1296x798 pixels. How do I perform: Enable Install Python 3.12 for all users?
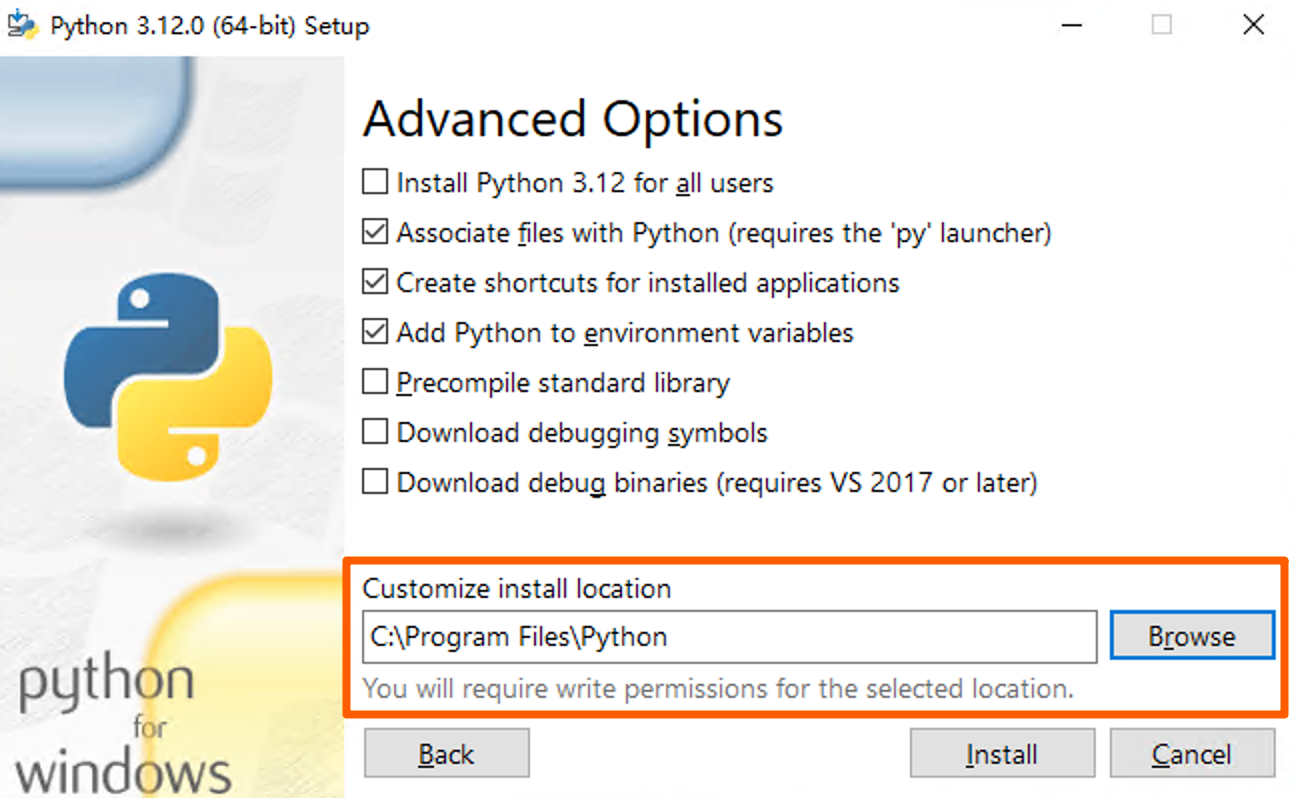(375, 183)
